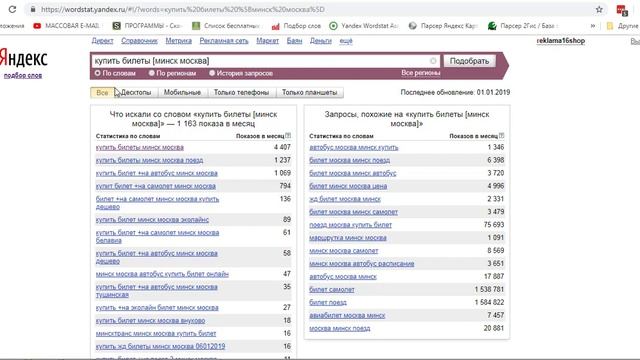The image size is (640, 360).
Task: Select the По словам radio button
Action: coord(98,73)
